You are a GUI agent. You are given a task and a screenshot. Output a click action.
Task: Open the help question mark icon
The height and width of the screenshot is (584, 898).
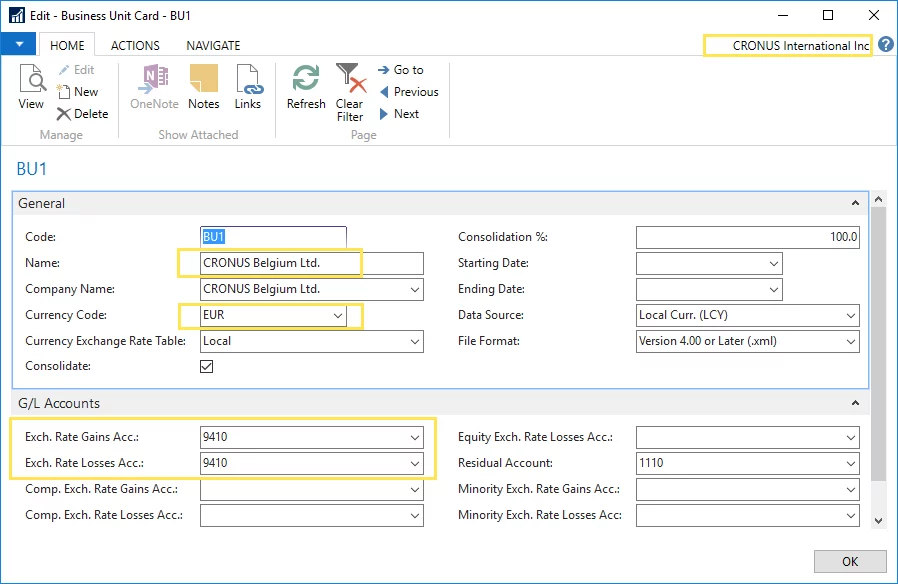(885, 45)
